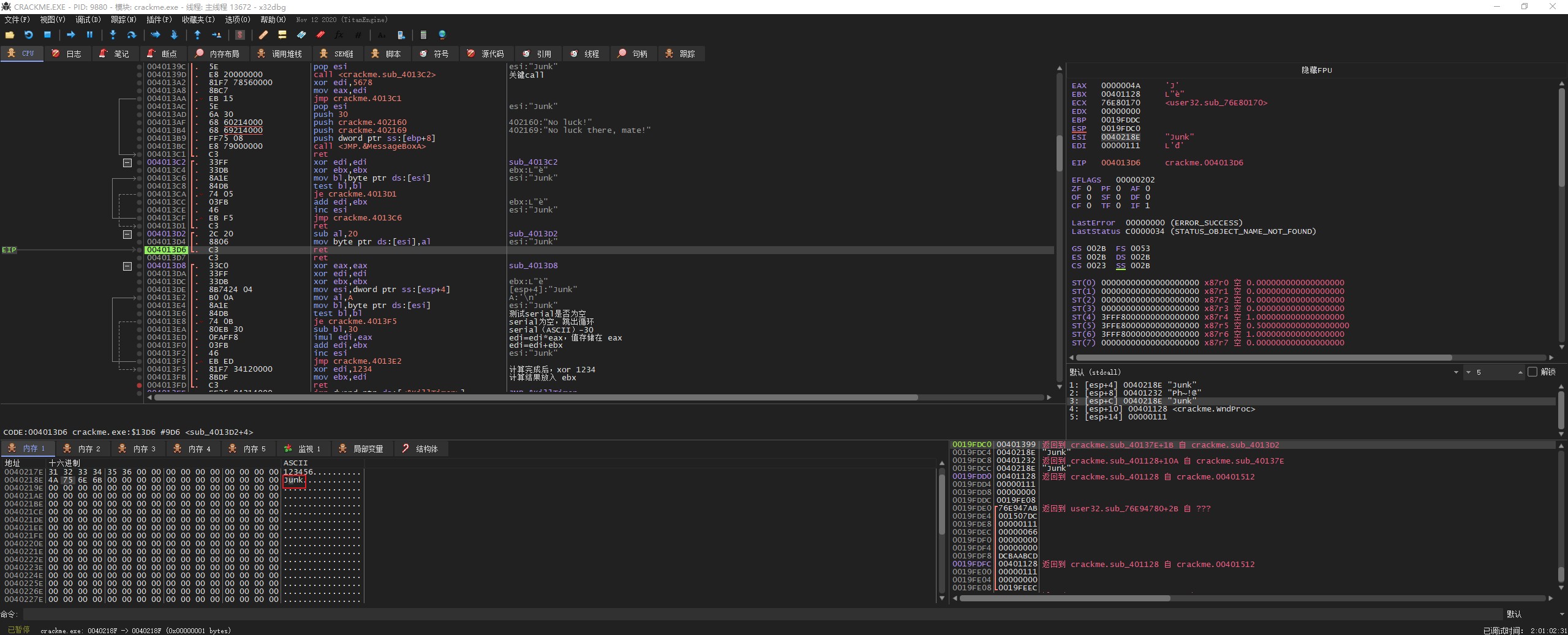Collapse the sub_4013D8 function fold box
Image resolution: width=1568 pixels, height=635 pixels.
point(127,266)
